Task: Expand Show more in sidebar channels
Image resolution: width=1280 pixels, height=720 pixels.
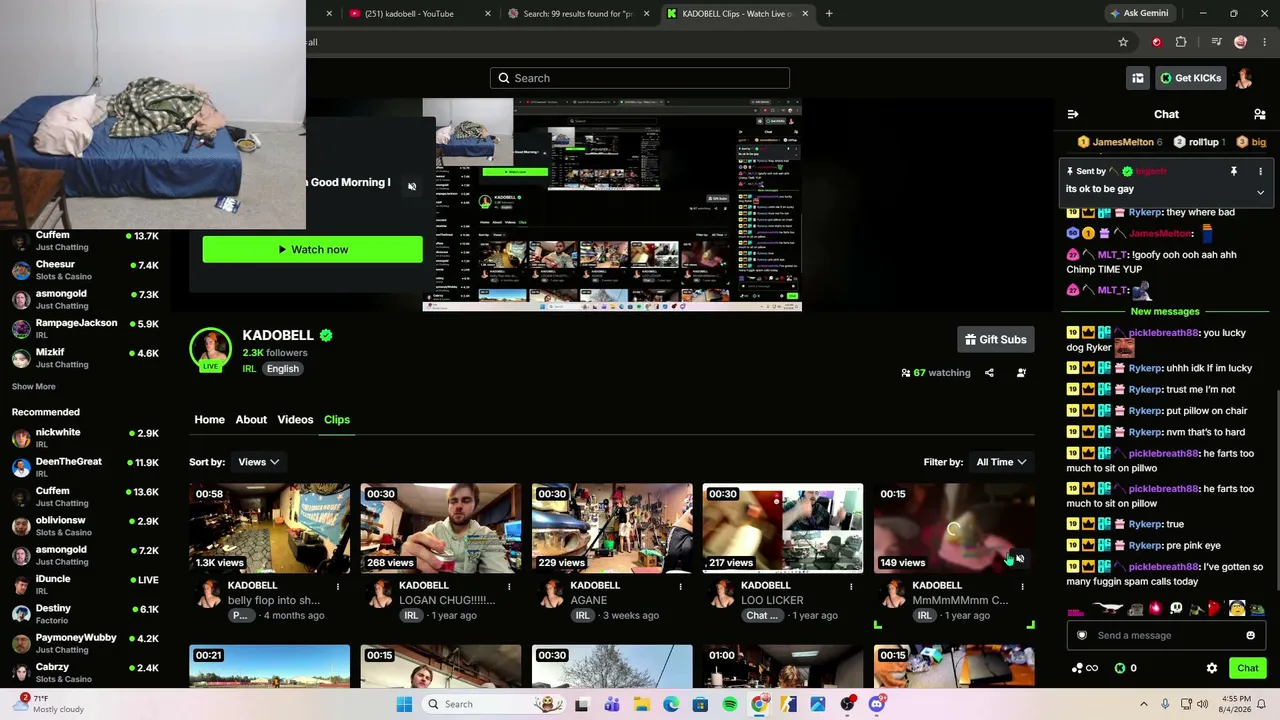Action: (33, 387)
